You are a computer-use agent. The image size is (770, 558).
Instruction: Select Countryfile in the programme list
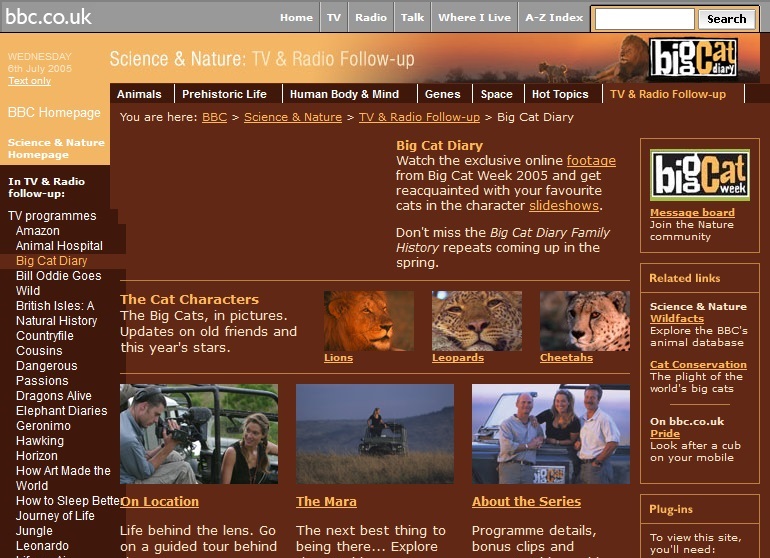click(45, 336)
